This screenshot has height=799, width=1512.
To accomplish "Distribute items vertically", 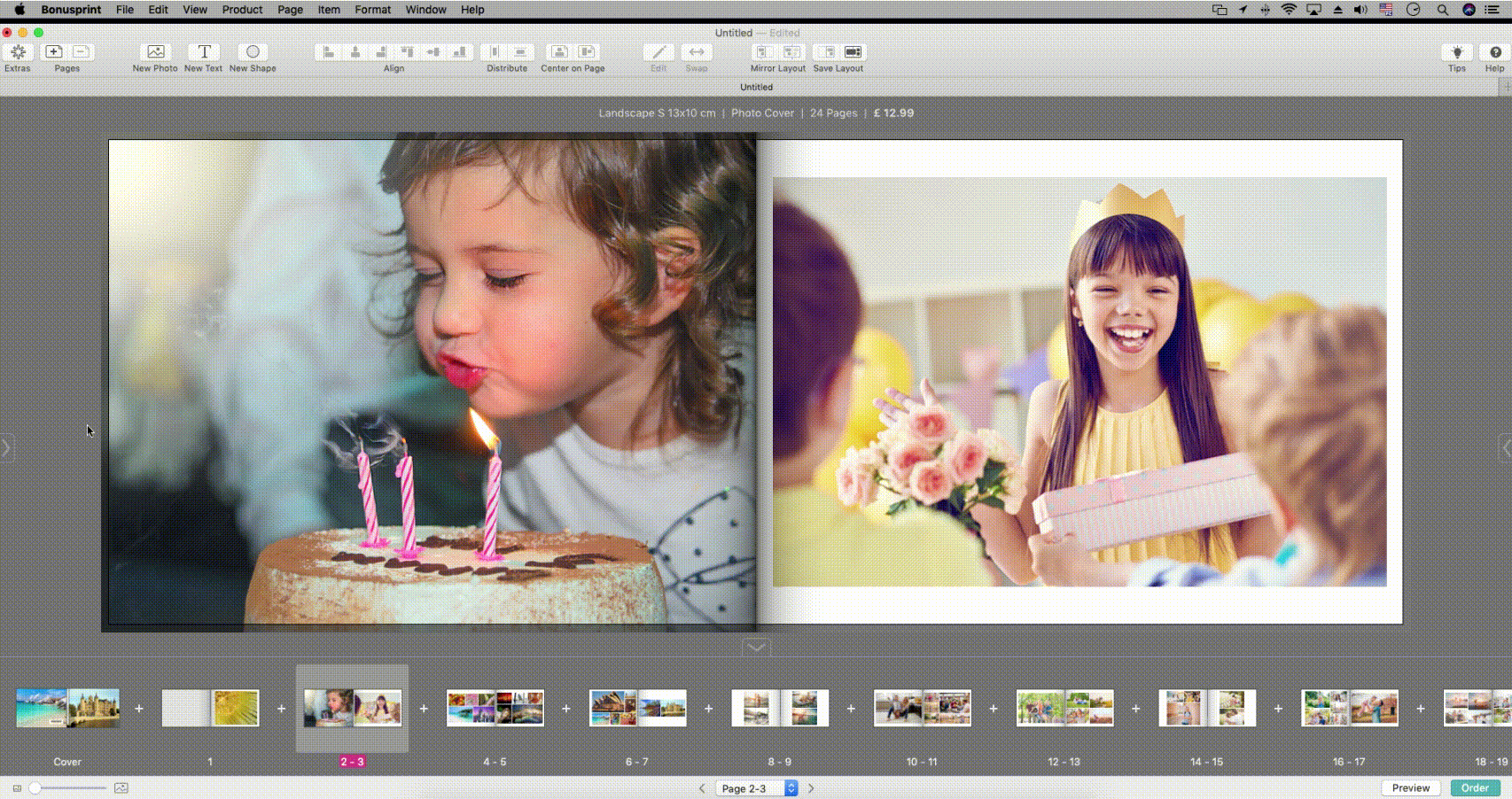I will point(520,52).
